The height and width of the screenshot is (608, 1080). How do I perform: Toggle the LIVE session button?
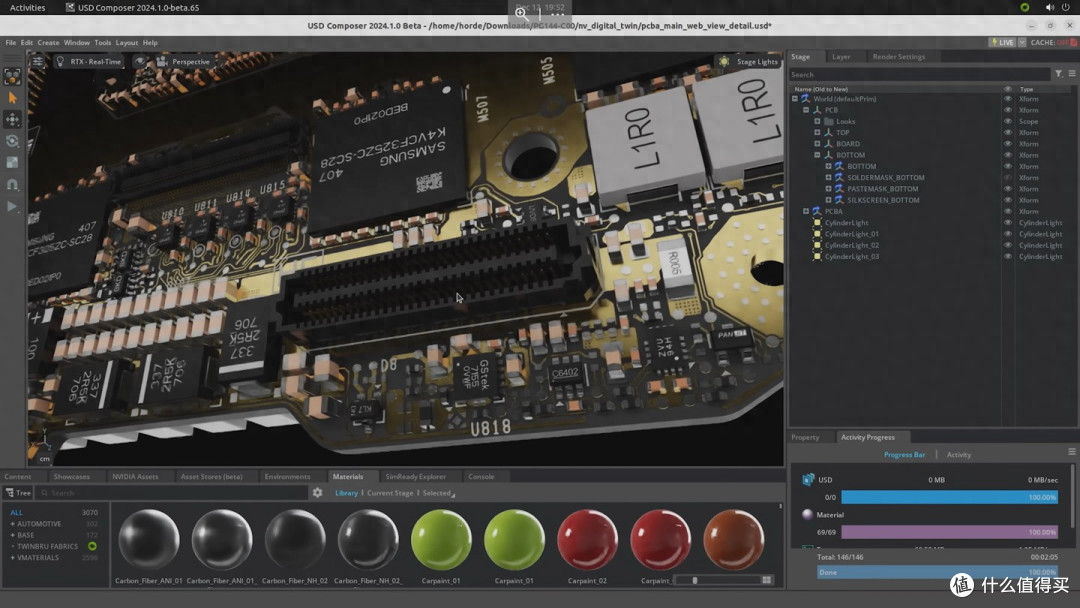(x=1002, y=42)
